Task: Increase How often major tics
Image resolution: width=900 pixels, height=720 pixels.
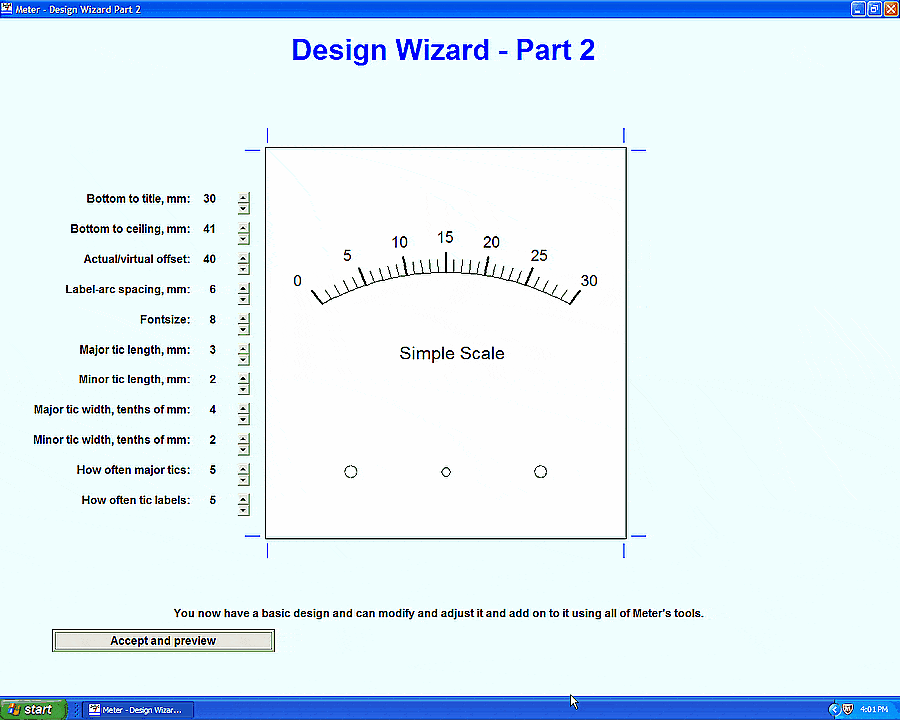Action: point(243,468)
